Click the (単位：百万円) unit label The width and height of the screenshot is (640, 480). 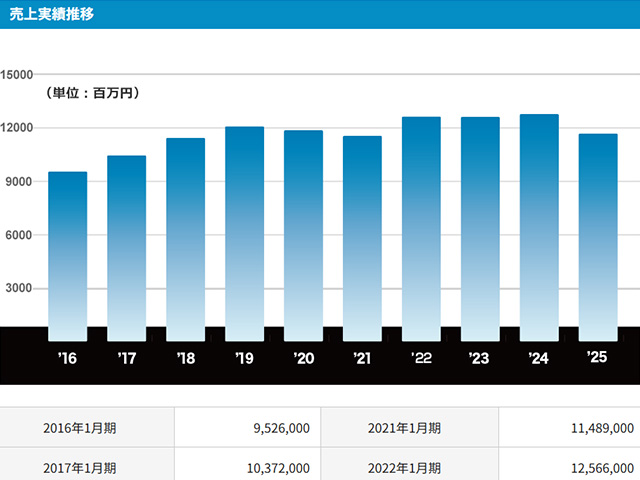[91, 93]
